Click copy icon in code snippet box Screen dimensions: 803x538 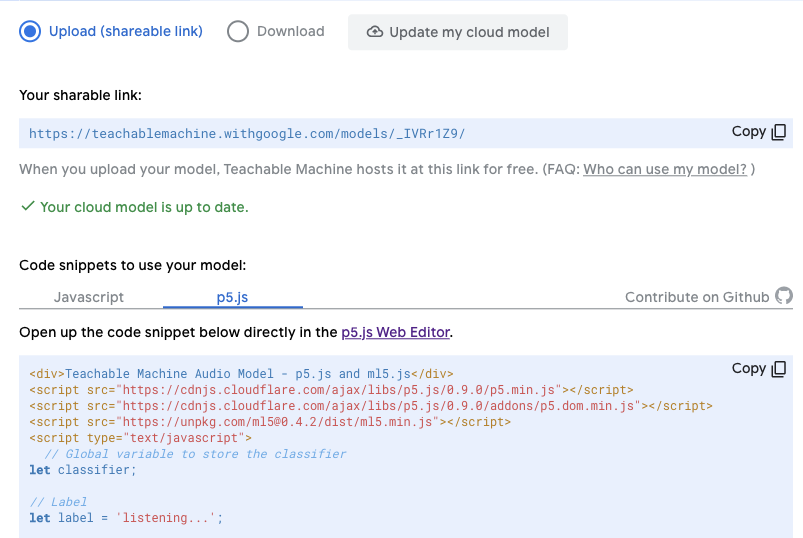[x=778, y=369]
